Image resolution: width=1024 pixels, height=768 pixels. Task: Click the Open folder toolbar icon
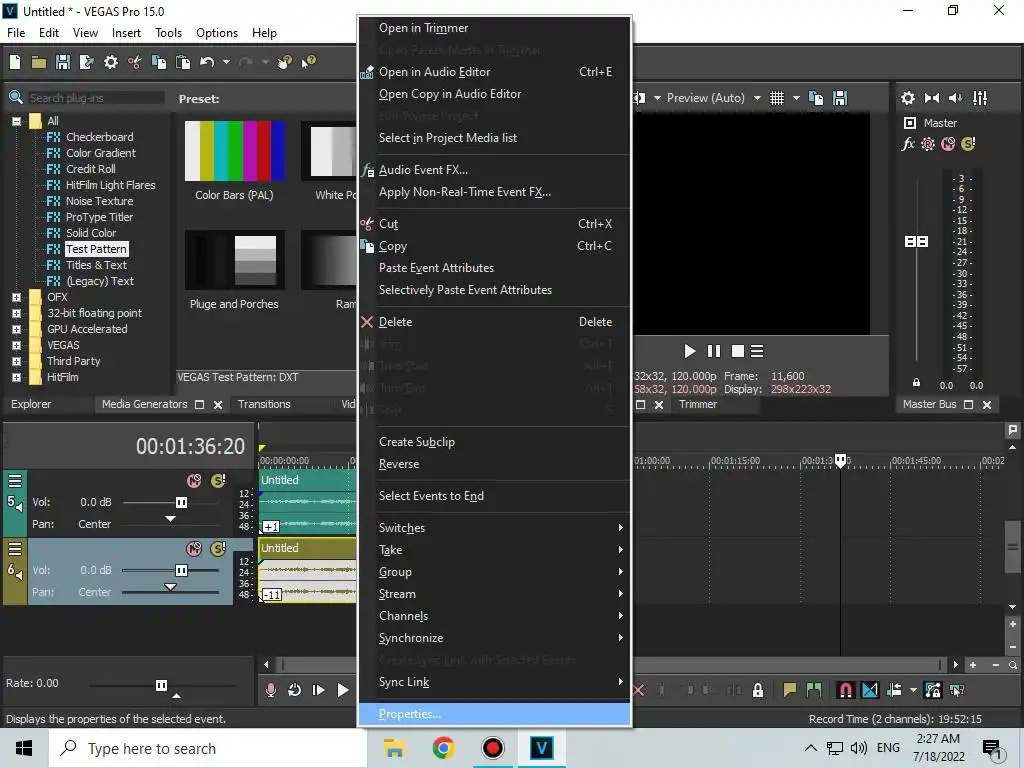tap(39, 62)
